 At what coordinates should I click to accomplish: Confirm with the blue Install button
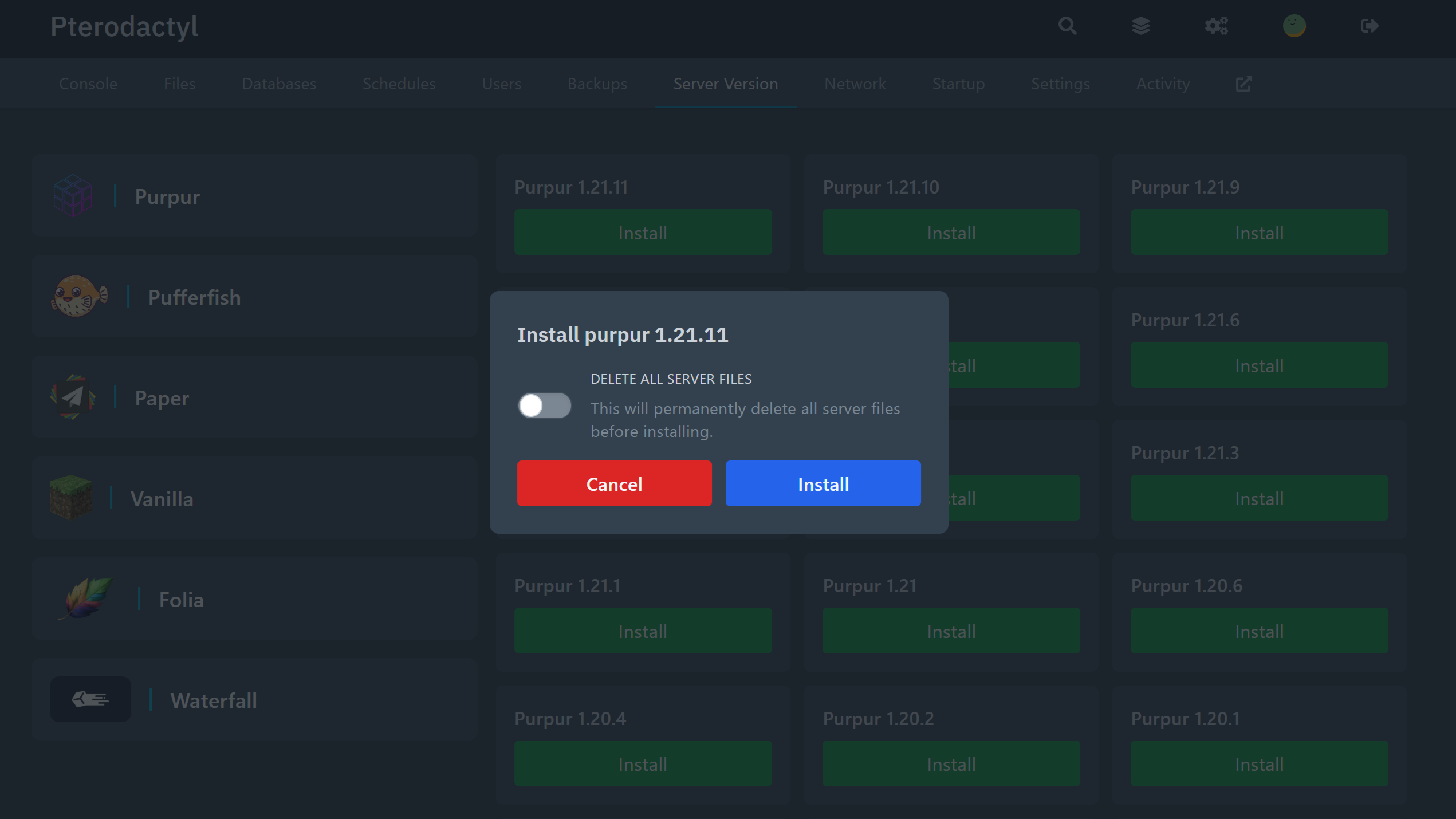click(823, 483)
